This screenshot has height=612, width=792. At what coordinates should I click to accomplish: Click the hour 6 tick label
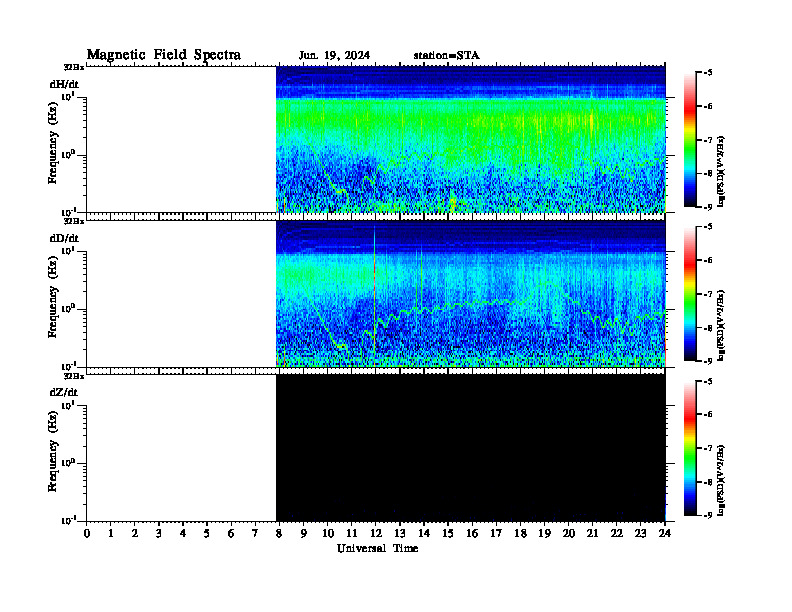pos(231,534)
